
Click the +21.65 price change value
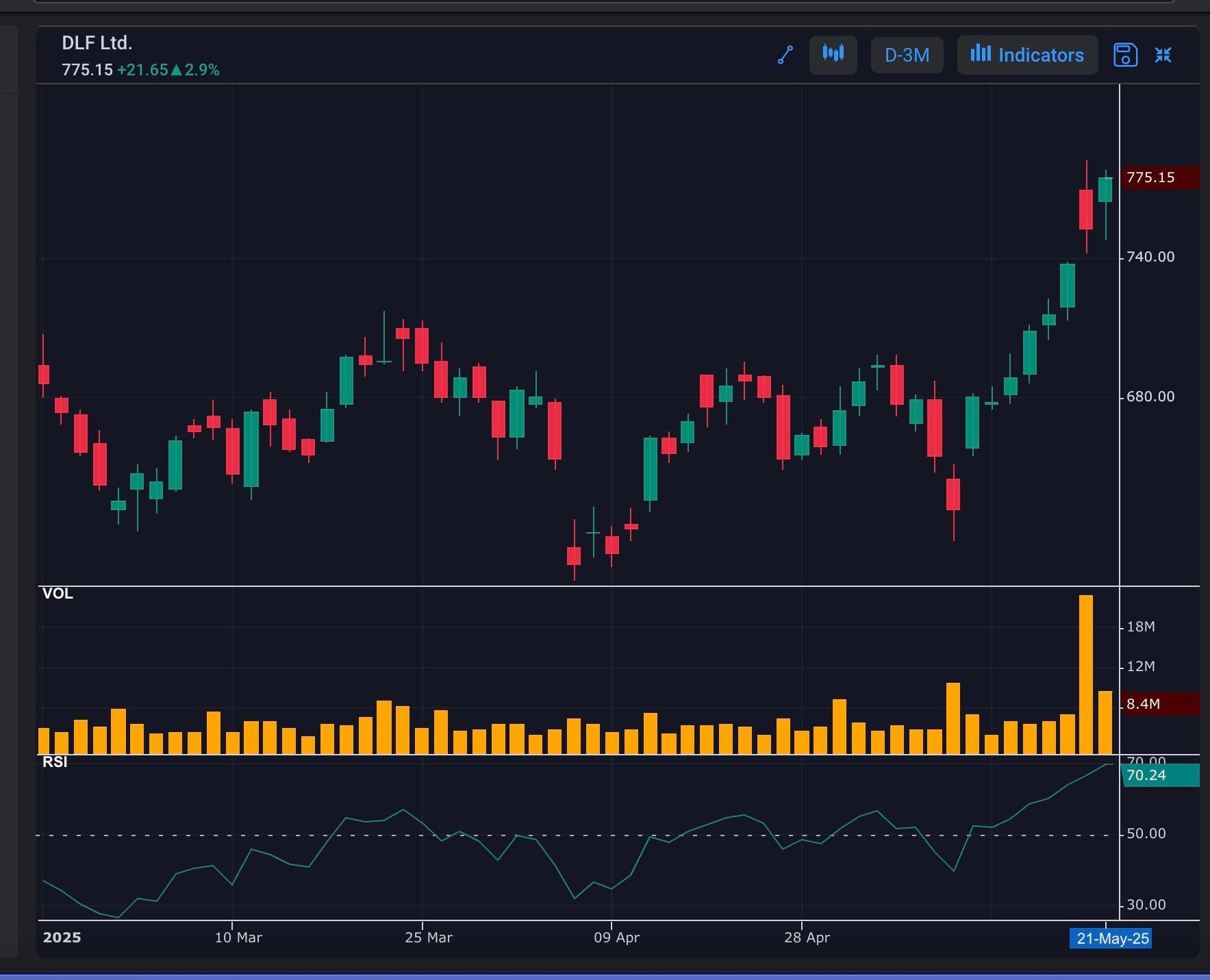[x=142, y=70]
